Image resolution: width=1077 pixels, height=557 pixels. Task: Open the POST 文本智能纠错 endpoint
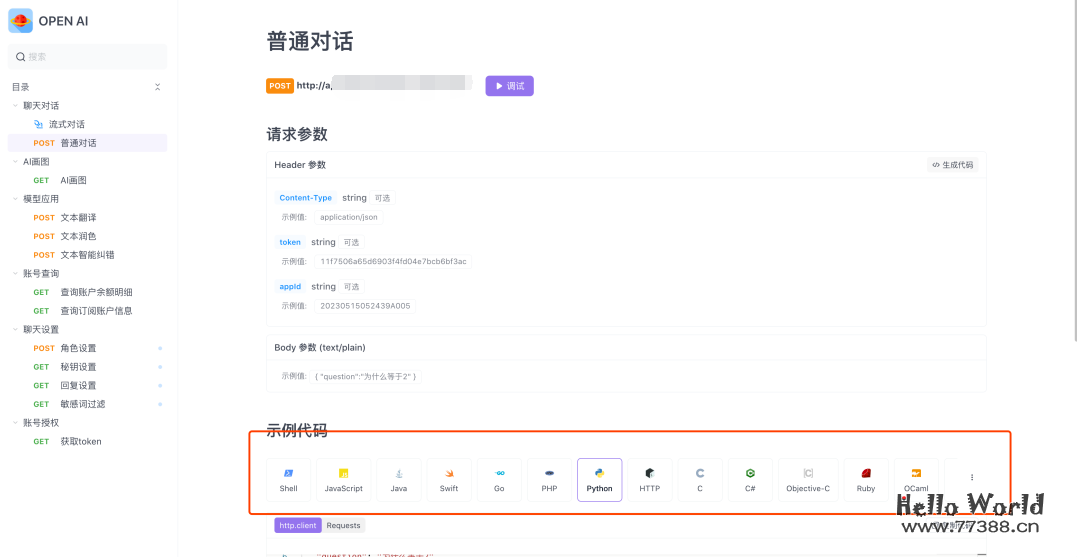[x=87, y=255]
